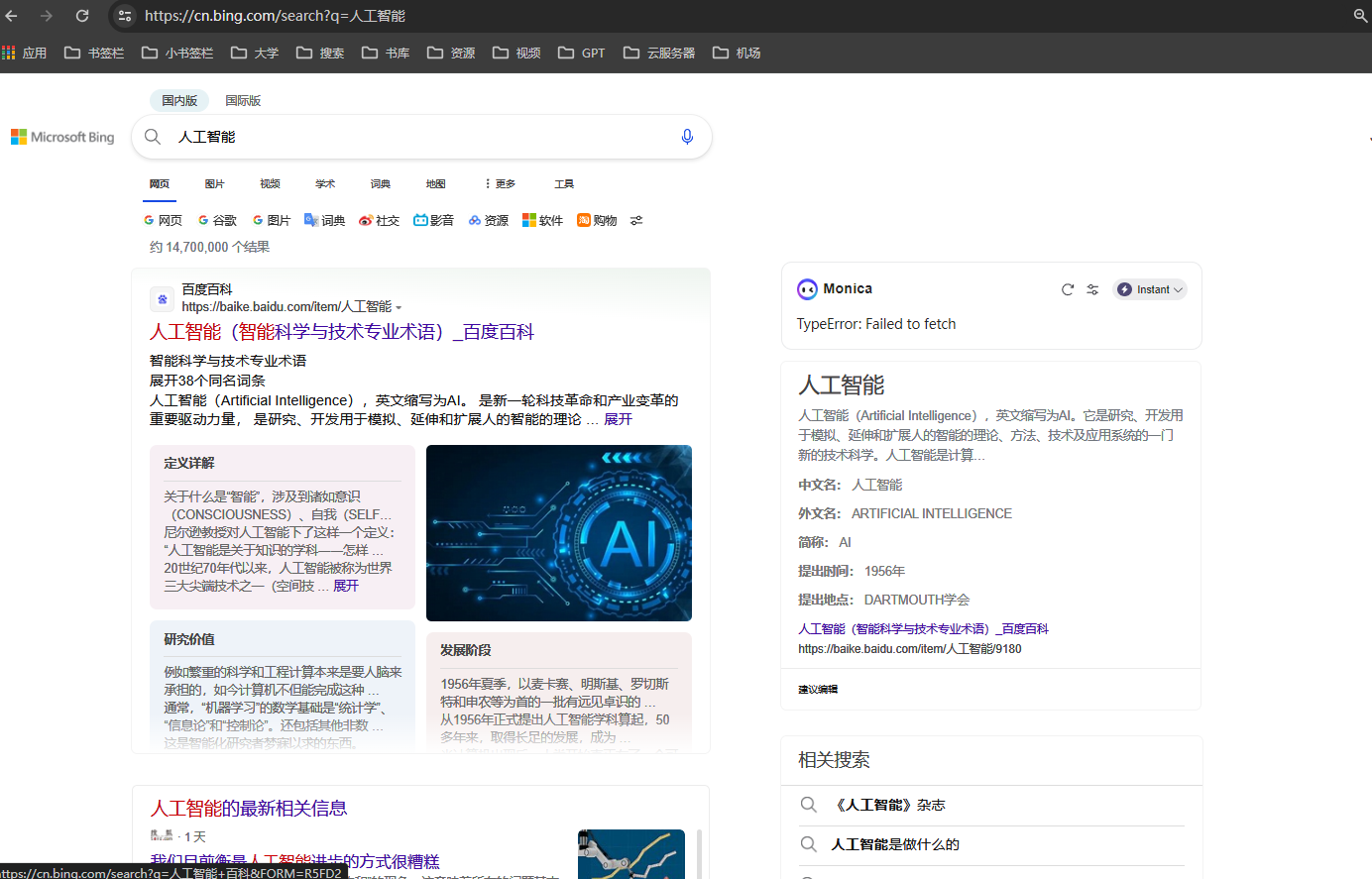Open the 应用 apps shortcut
The width and height of the screenshot is (1372, 879).
[25, 53]
